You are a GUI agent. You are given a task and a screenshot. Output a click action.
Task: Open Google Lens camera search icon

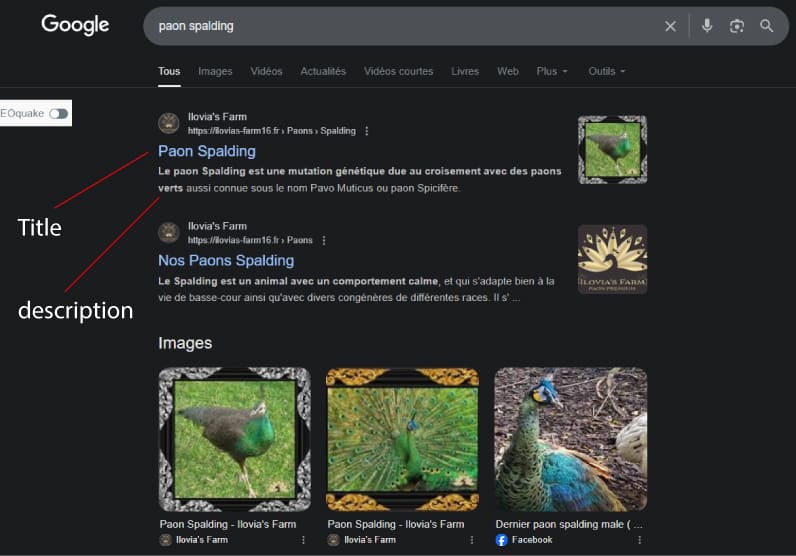[x=737, y=26]
